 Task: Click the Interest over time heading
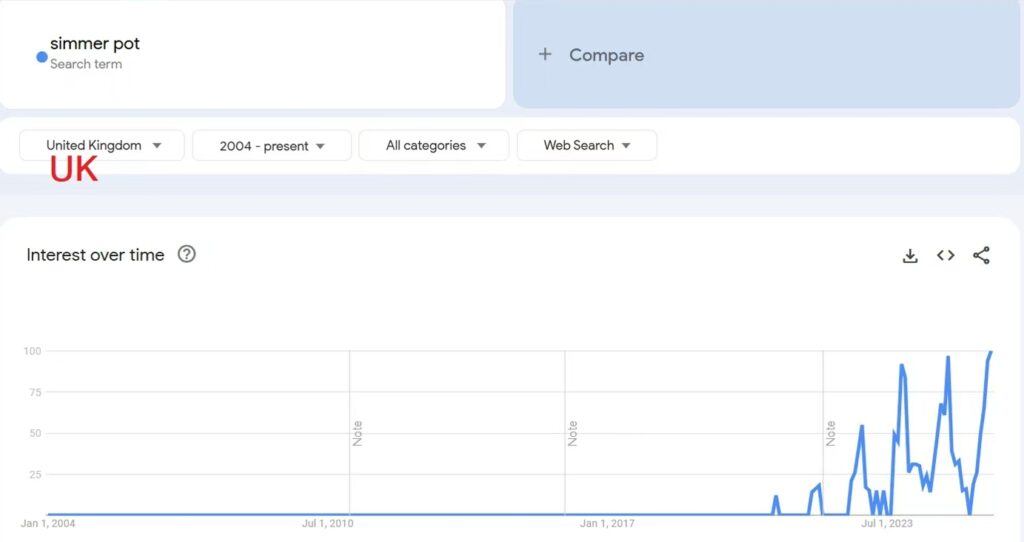95,255
